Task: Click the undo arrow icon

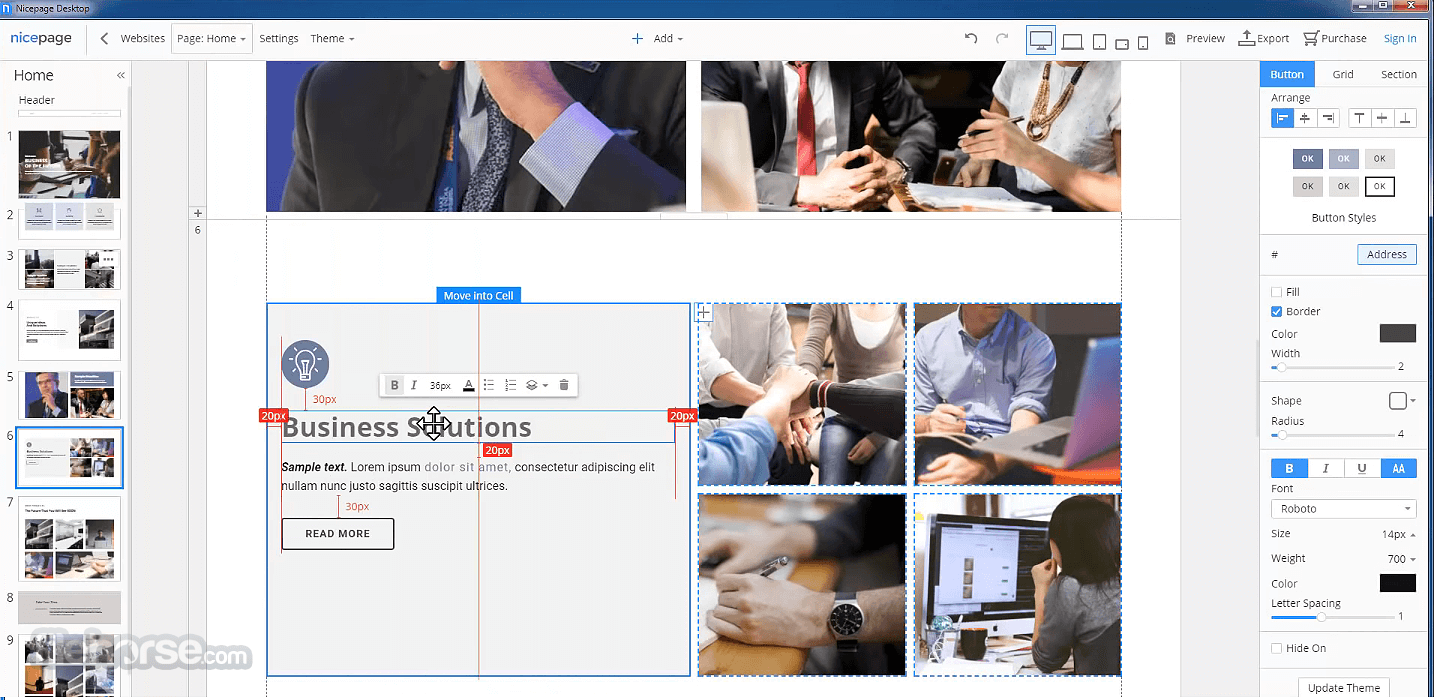Action: [971, 38]
